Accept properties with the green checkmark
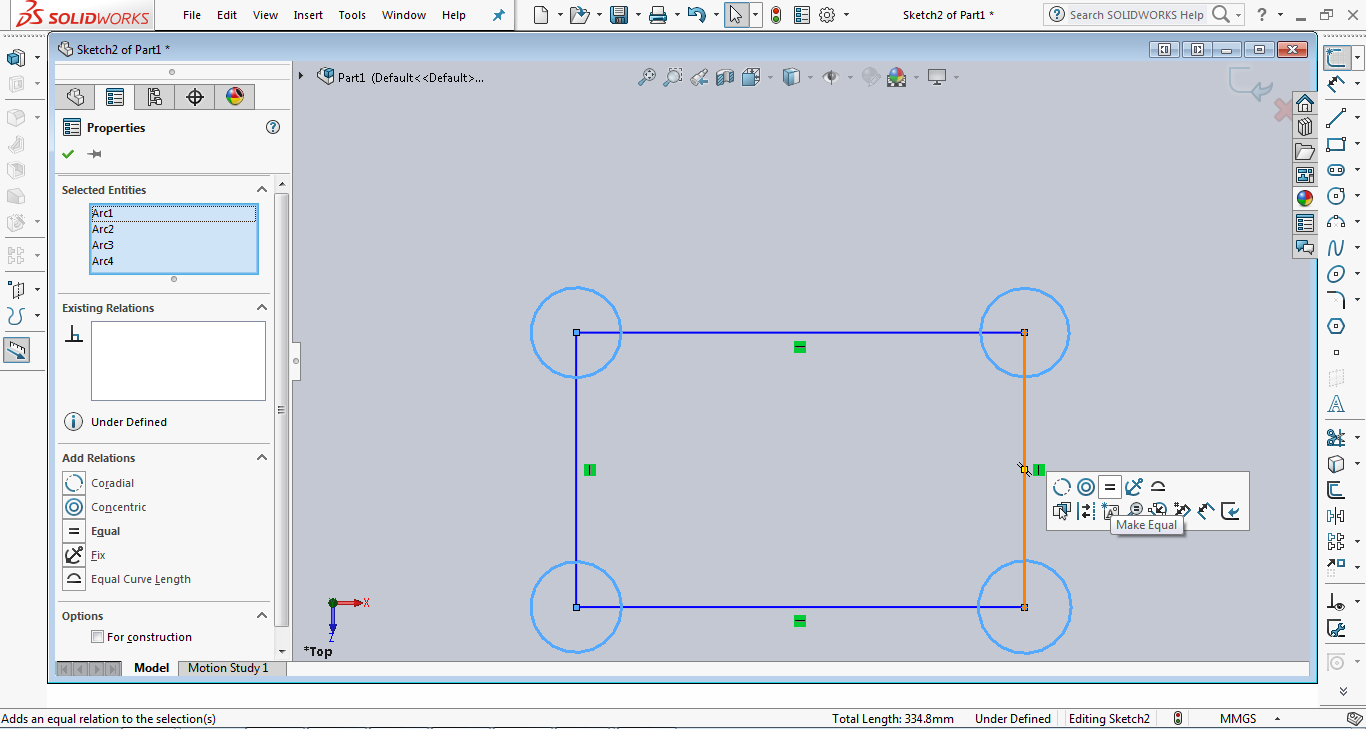1366x729 pixels. pyautogui.click(x=68, y=154)
